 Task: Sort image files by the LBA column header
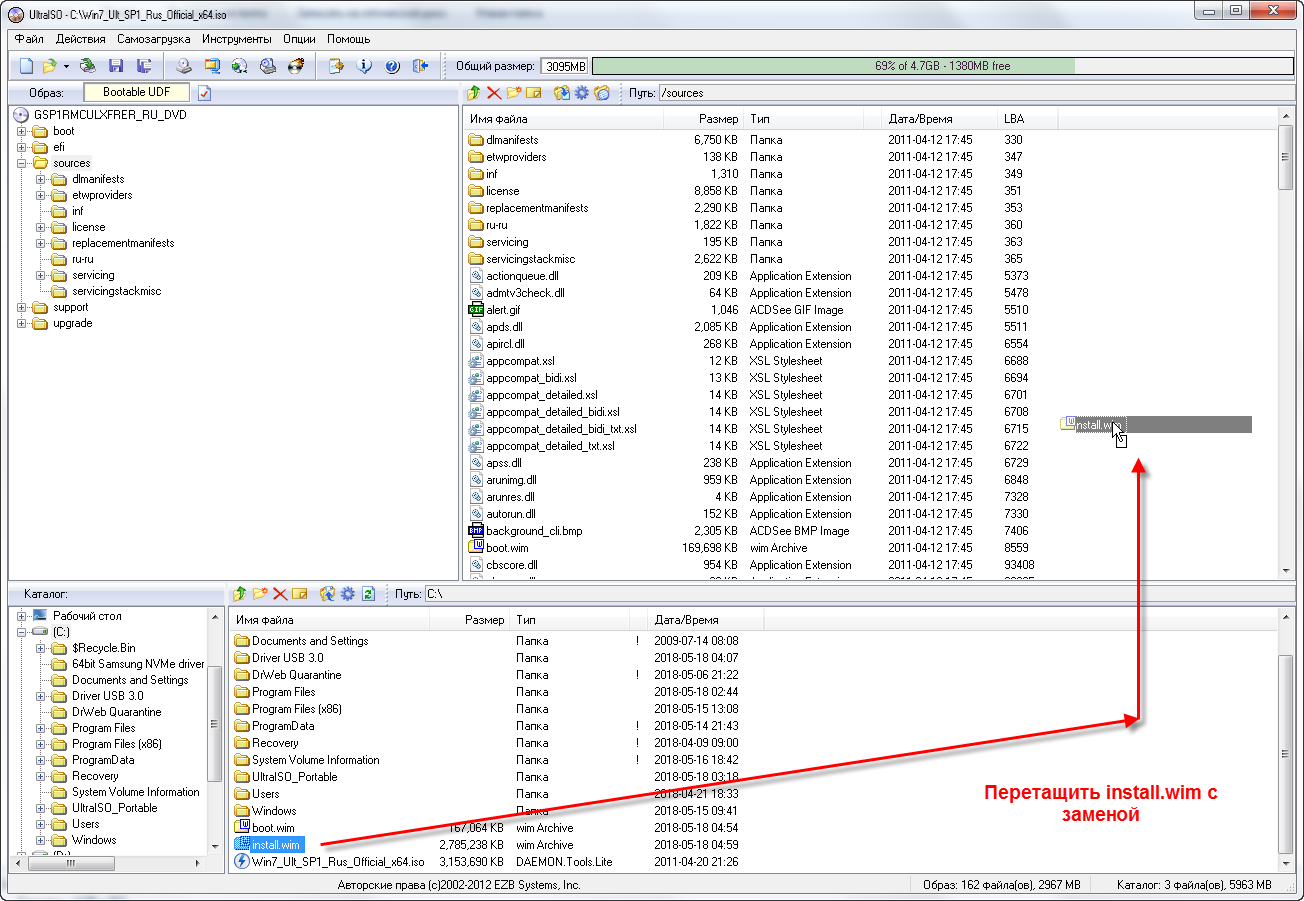pos(1028,119)
